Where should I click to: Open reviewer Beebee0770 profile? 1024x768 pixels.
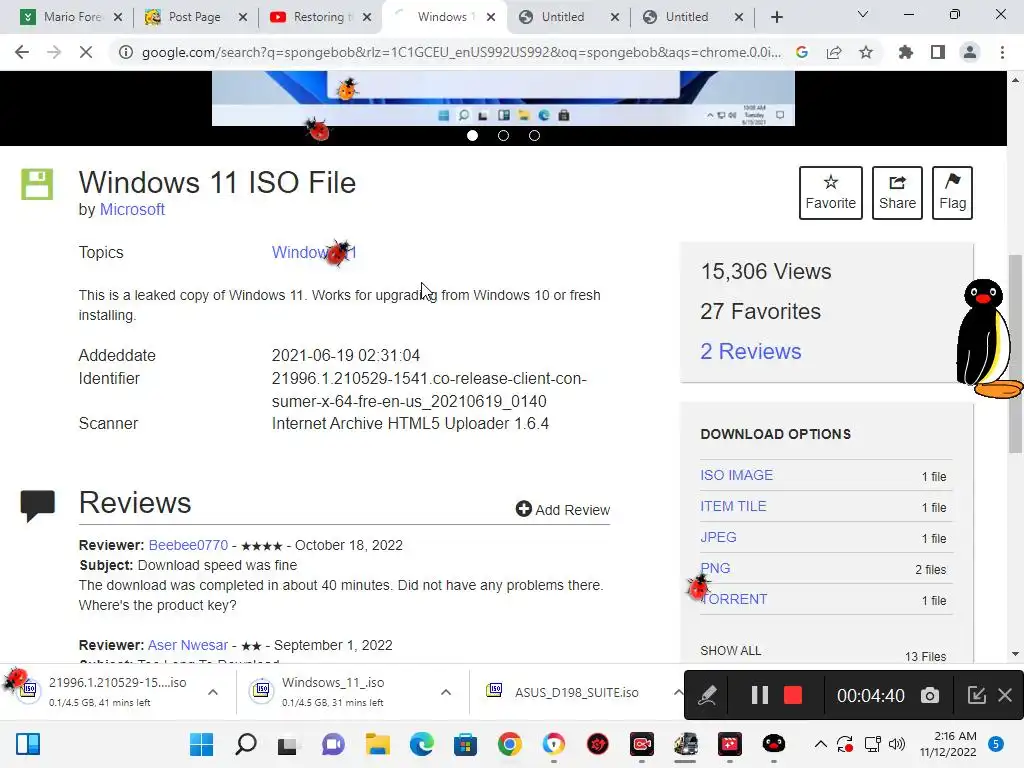(188, 545)
